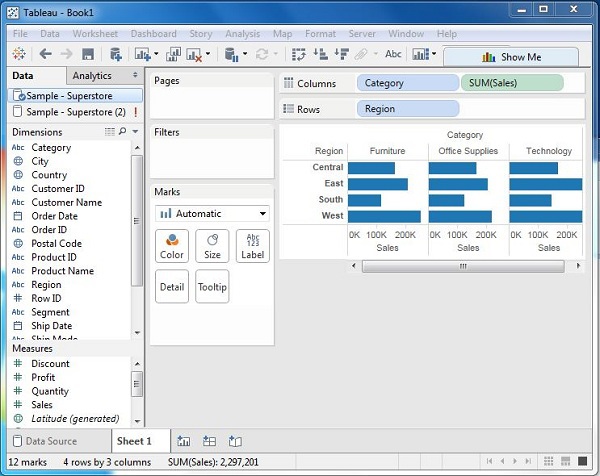600x476 pixels.
Task: Expand the Analytics tab options arrow
Action: 135,76
